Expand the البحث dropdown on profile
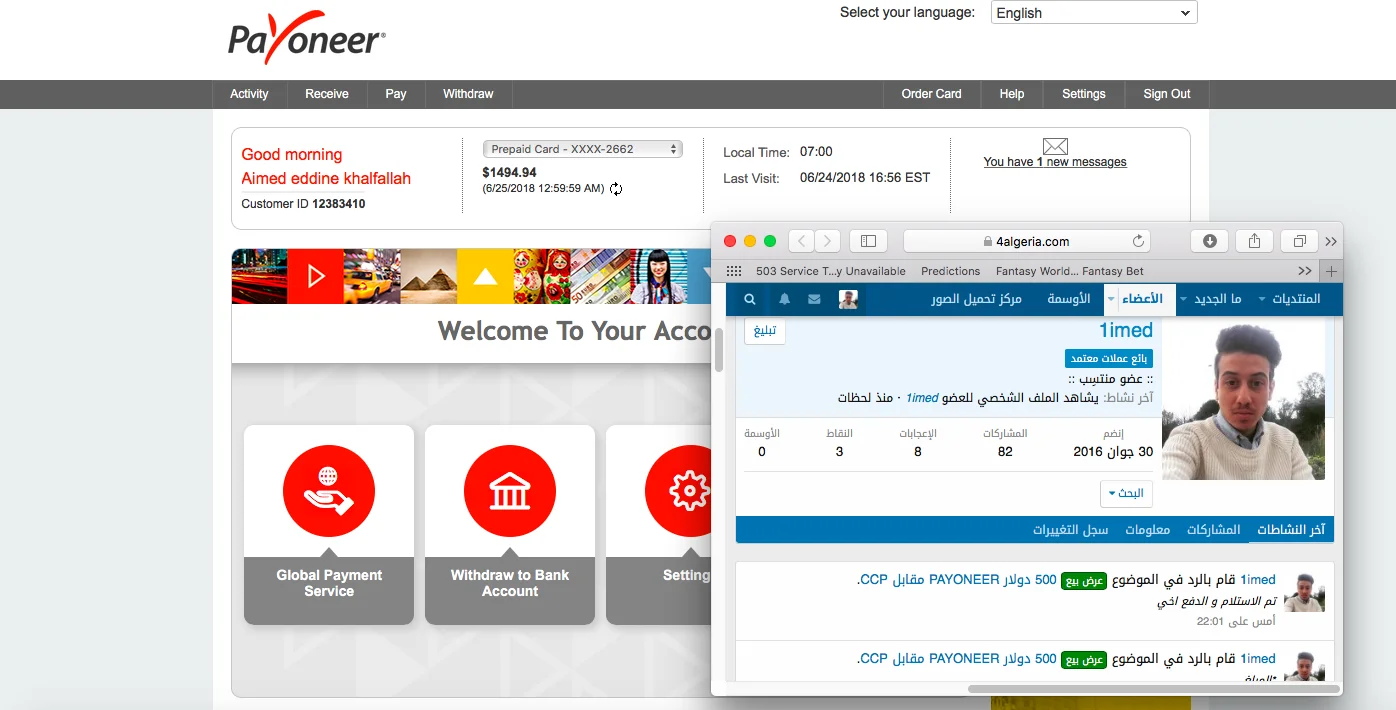The image size is (1396, 710). (1125, 493)
